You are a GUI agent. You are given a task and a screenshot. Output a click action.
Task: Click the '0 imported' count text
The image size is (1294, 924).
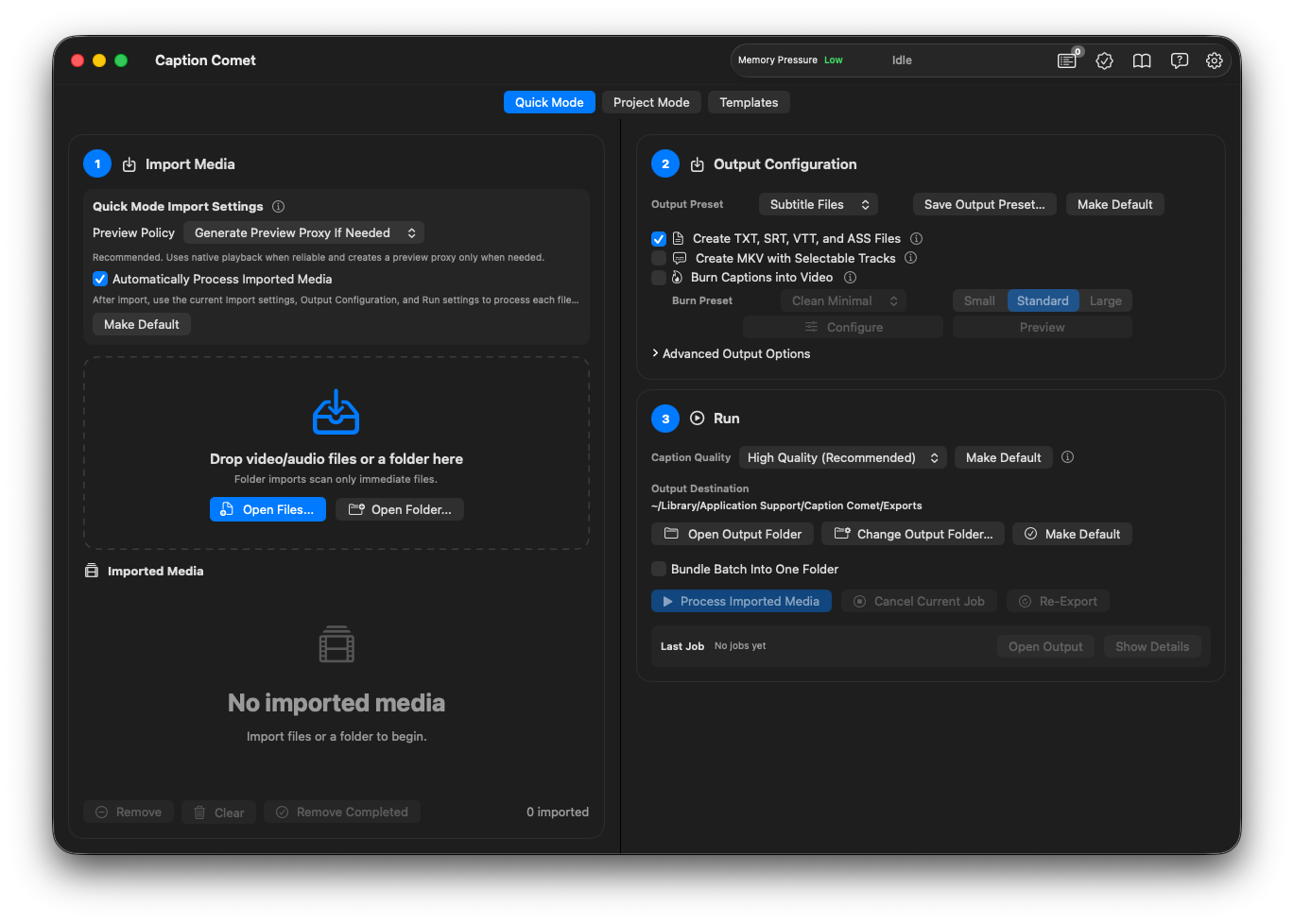coord(558,812)
